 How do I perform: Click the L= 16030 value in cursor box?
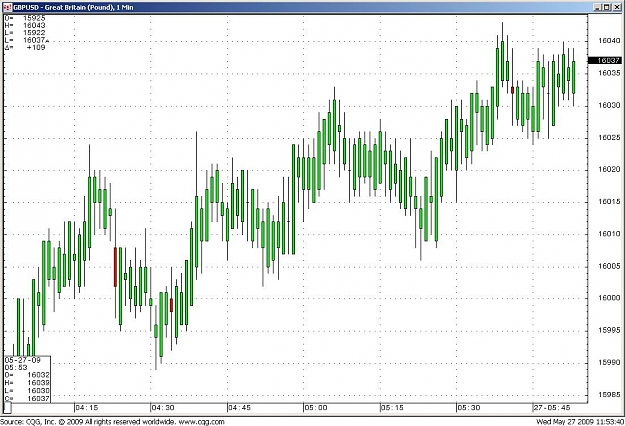27,391
